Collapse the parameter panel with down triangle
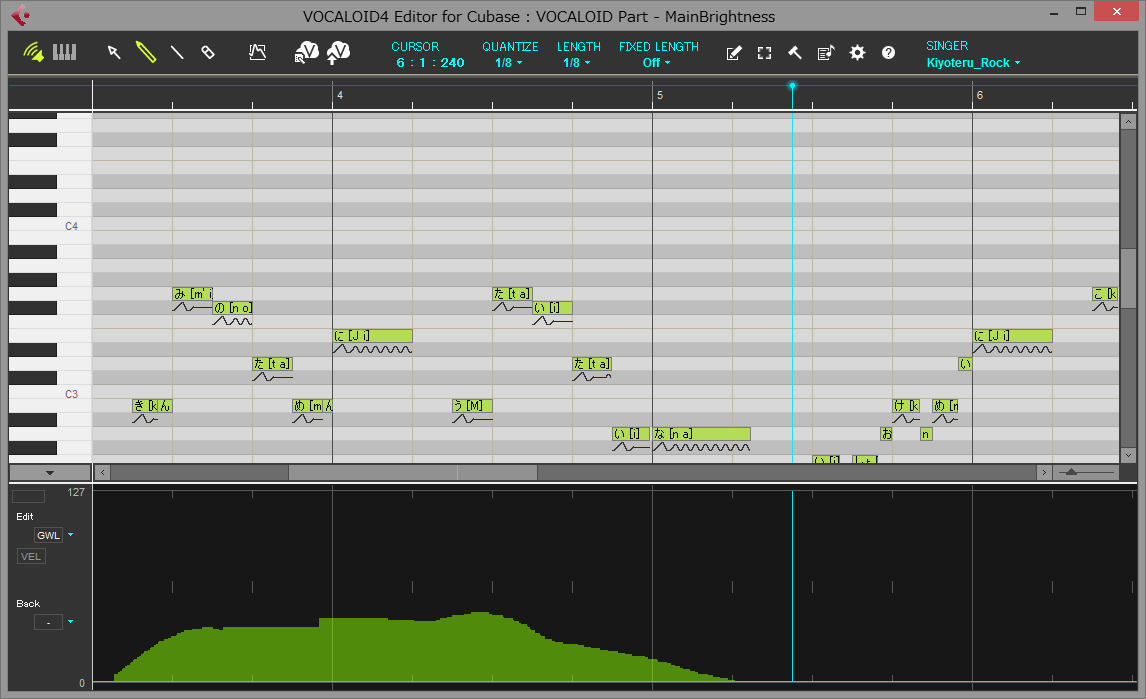Viewport: 1146px width, 699px height. pyautogui.click(x=50, y=473)
